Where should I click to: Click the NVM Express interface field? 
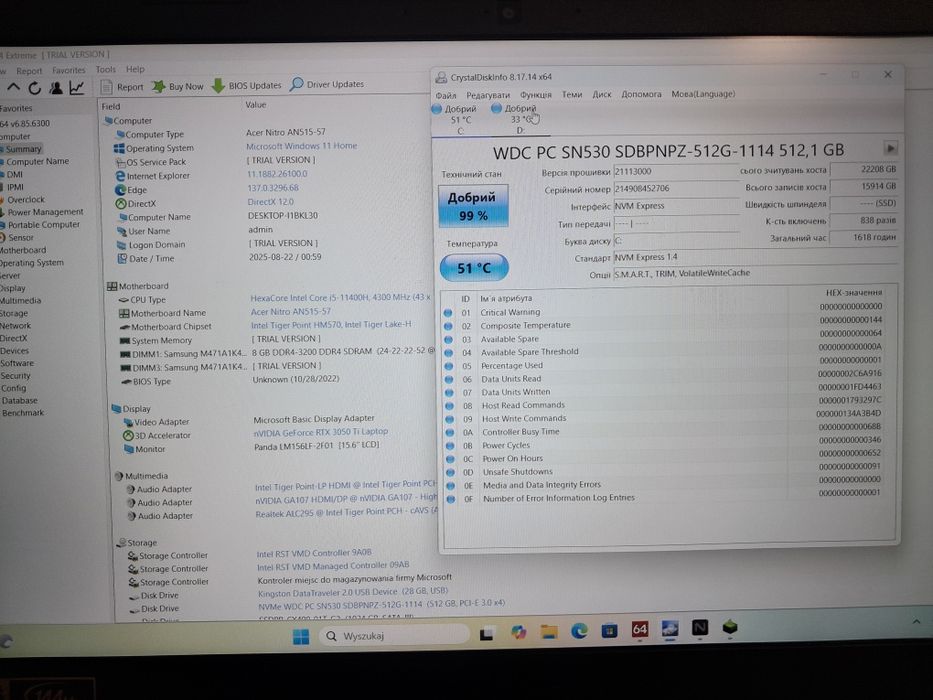click(676, 206)
